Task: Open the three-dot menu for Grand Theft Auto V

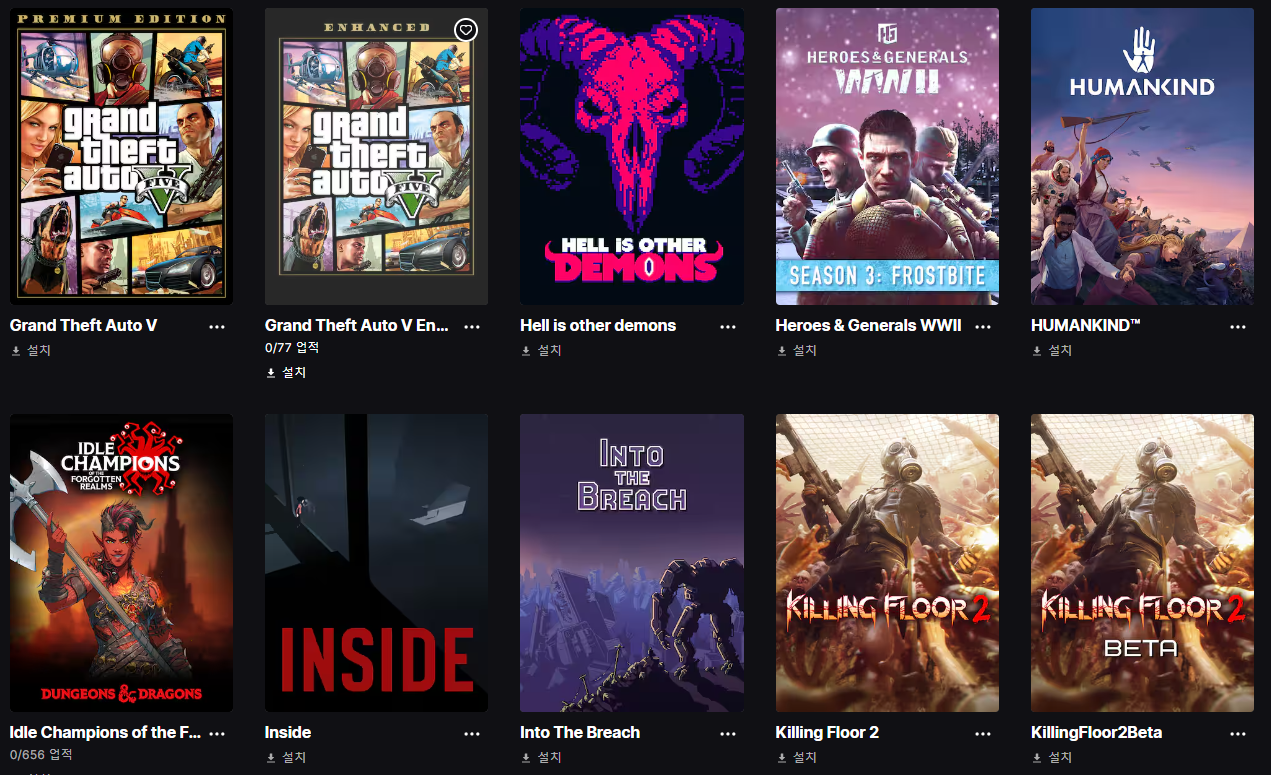Action: pyautogui.click(x=217, y=327)
